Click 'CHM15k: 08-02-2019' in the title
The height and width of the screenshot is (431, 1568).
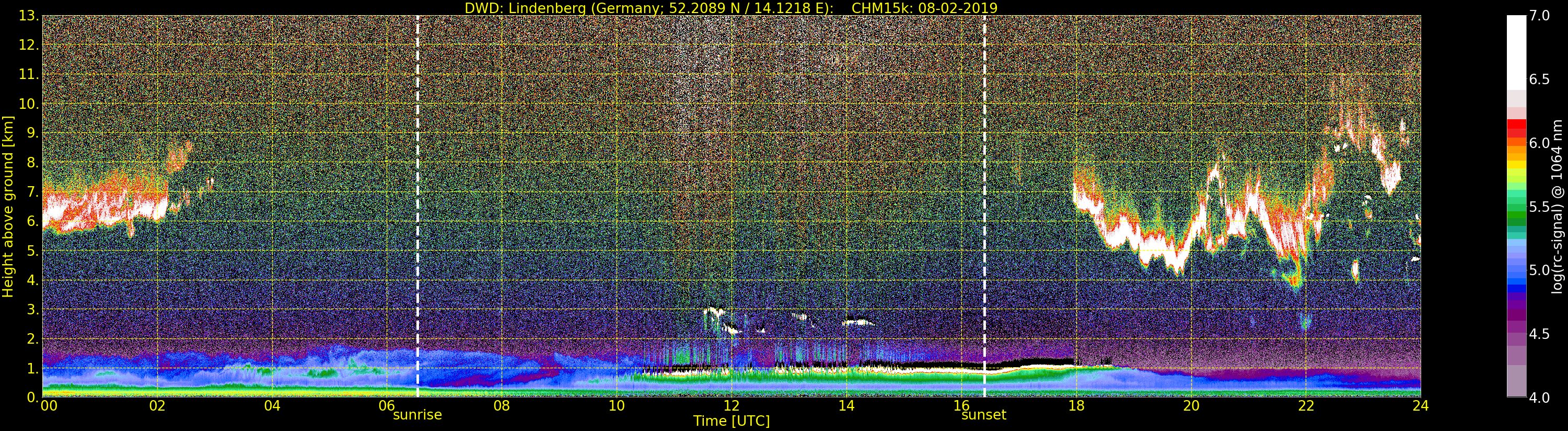(925, 8)
